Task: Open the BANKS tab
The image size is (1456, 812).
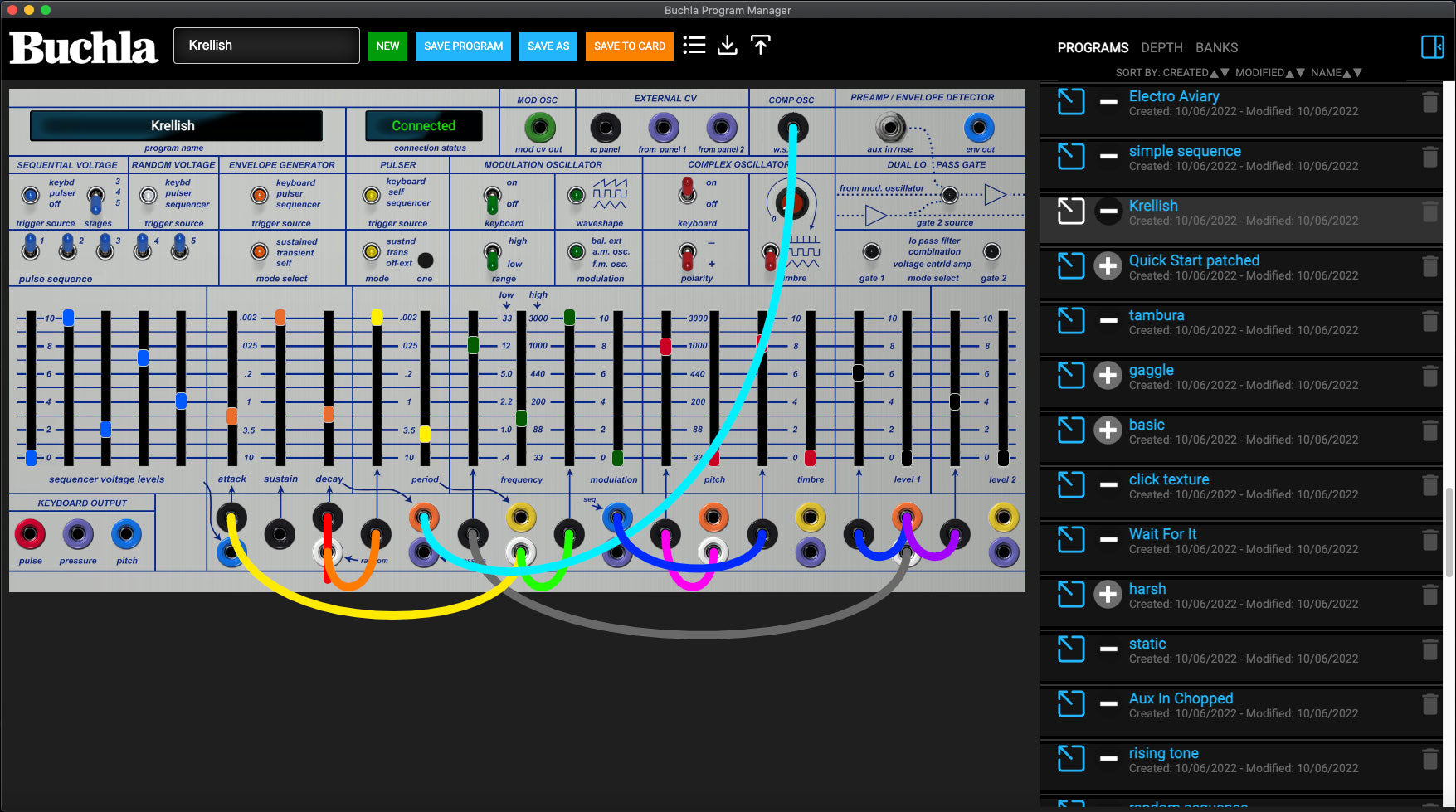Action: click(x=1216, y=48)
